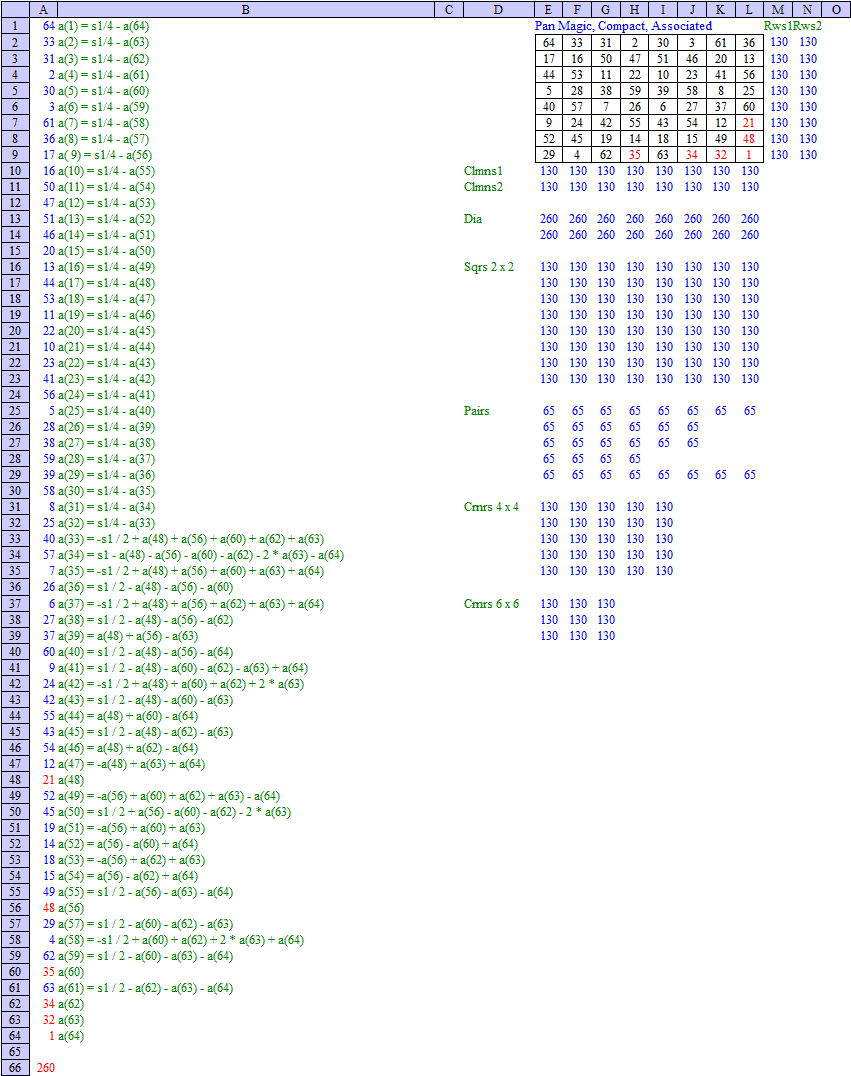
Task: Select column header A
Action: [43, 10]
